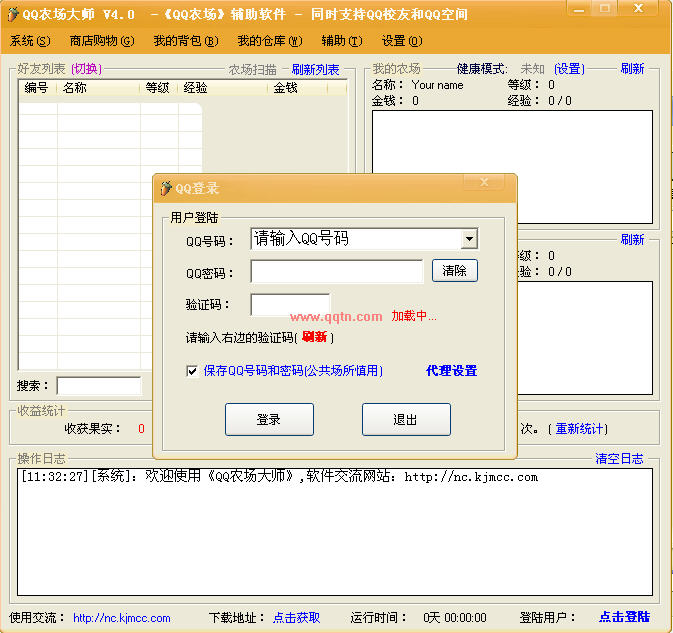Click the 'Your name' farm name text
This screenshot has width=673, height=633.
click(x=437, y=85)
